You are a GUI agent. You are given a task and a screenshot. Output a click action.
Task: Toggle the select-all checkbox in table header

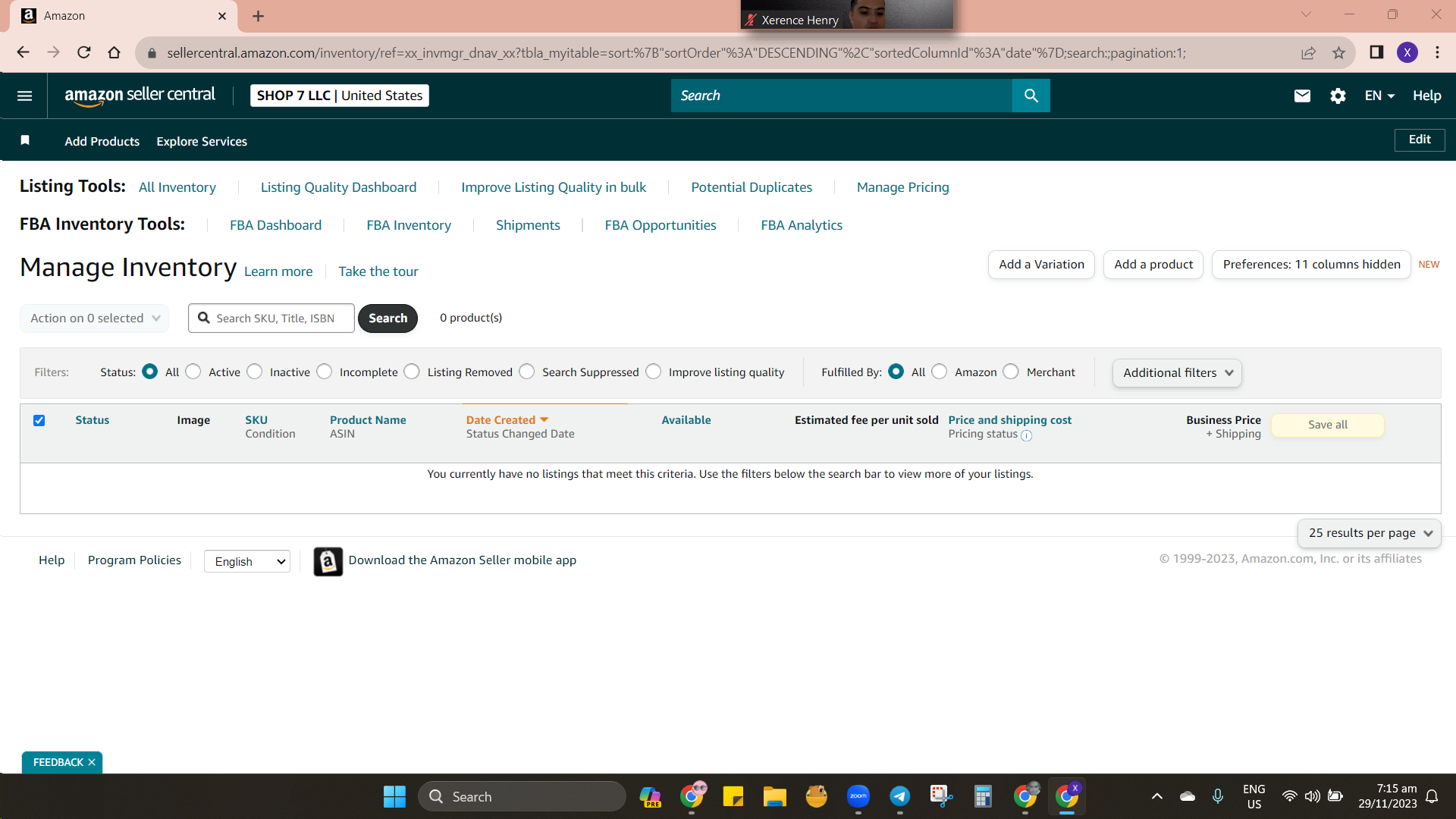39,420
